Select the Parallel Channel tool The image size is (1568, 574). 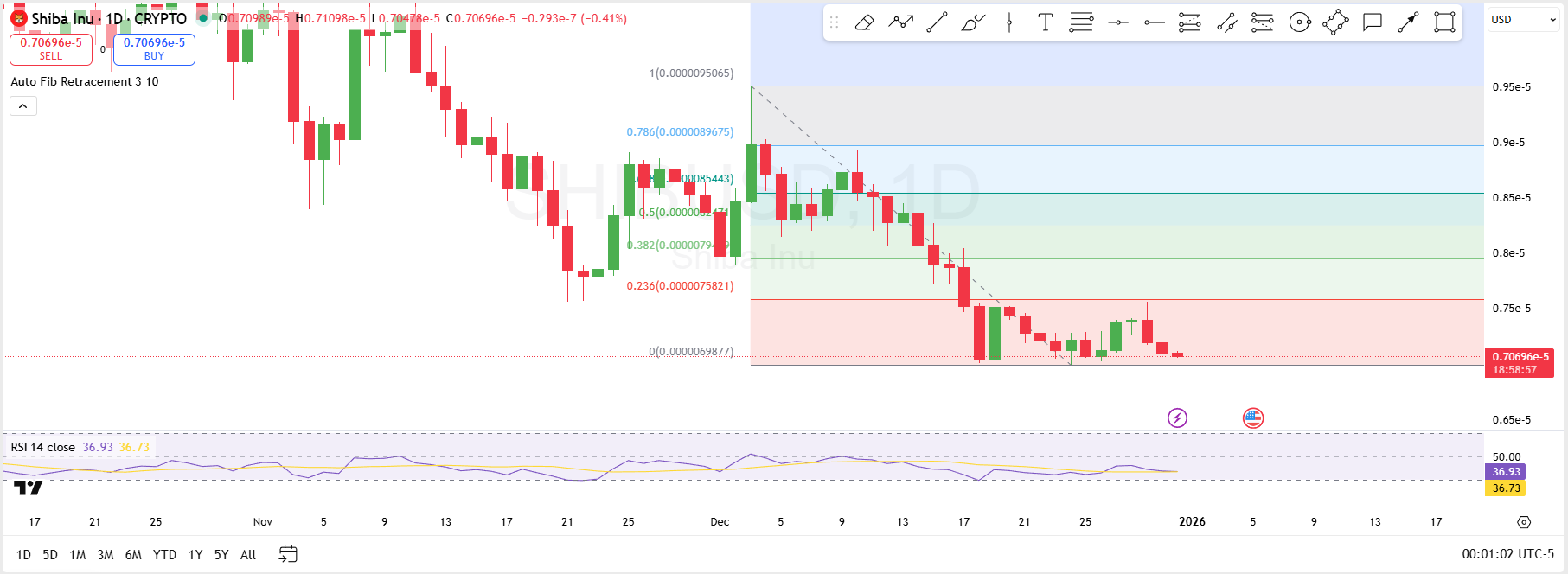tap(1226, 22)
